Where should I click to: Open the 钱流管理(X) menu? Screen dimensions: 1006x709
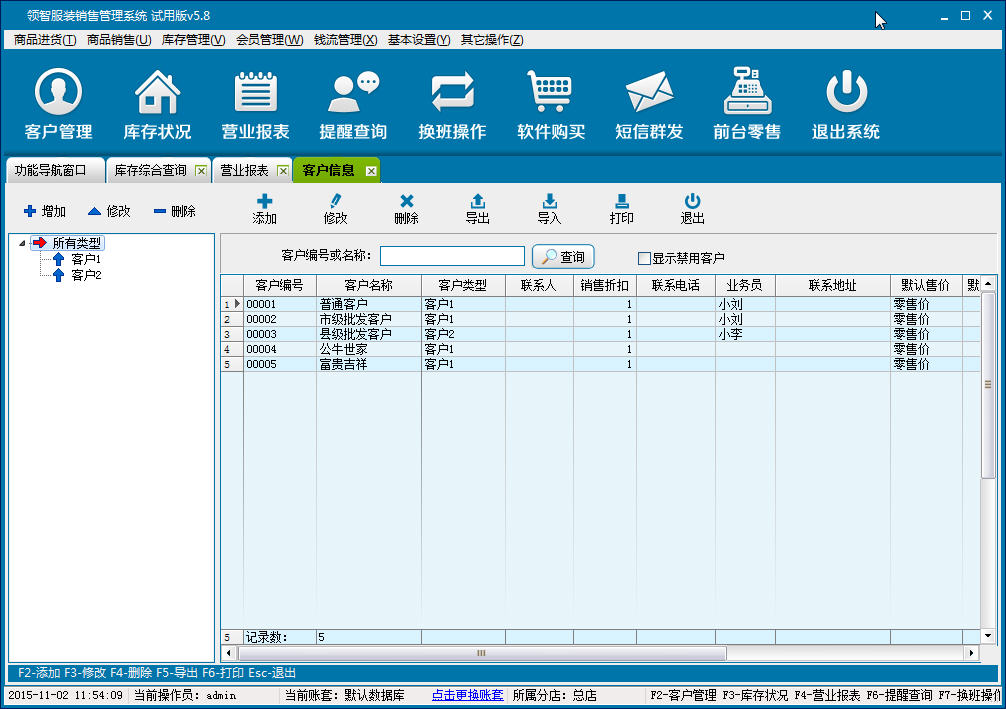pos(345,40)
